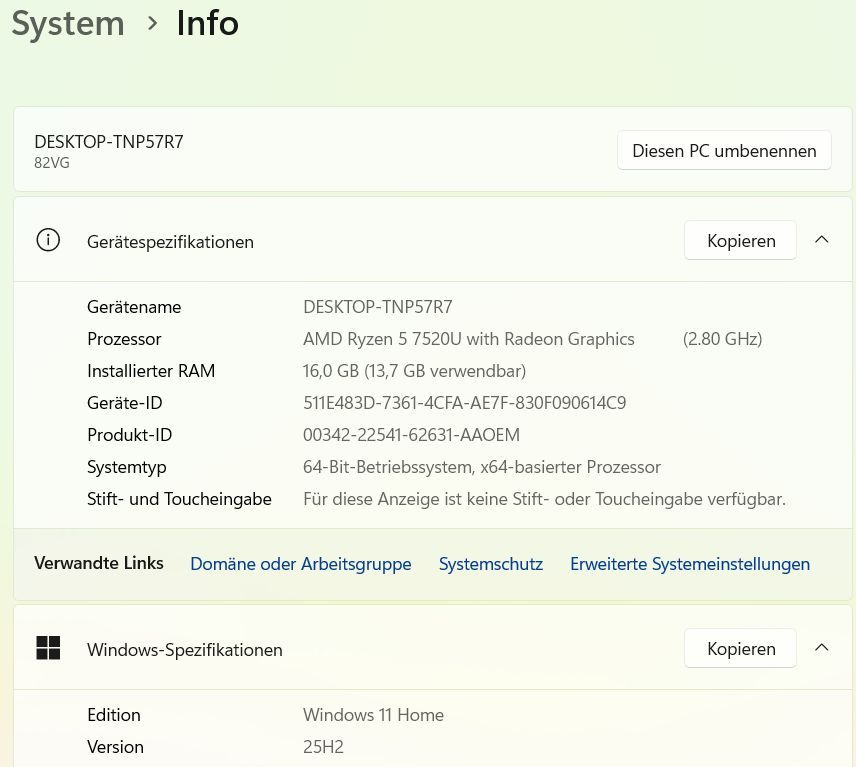Click the info icon beside Gerätespezifikationen

tap(48, 240)
